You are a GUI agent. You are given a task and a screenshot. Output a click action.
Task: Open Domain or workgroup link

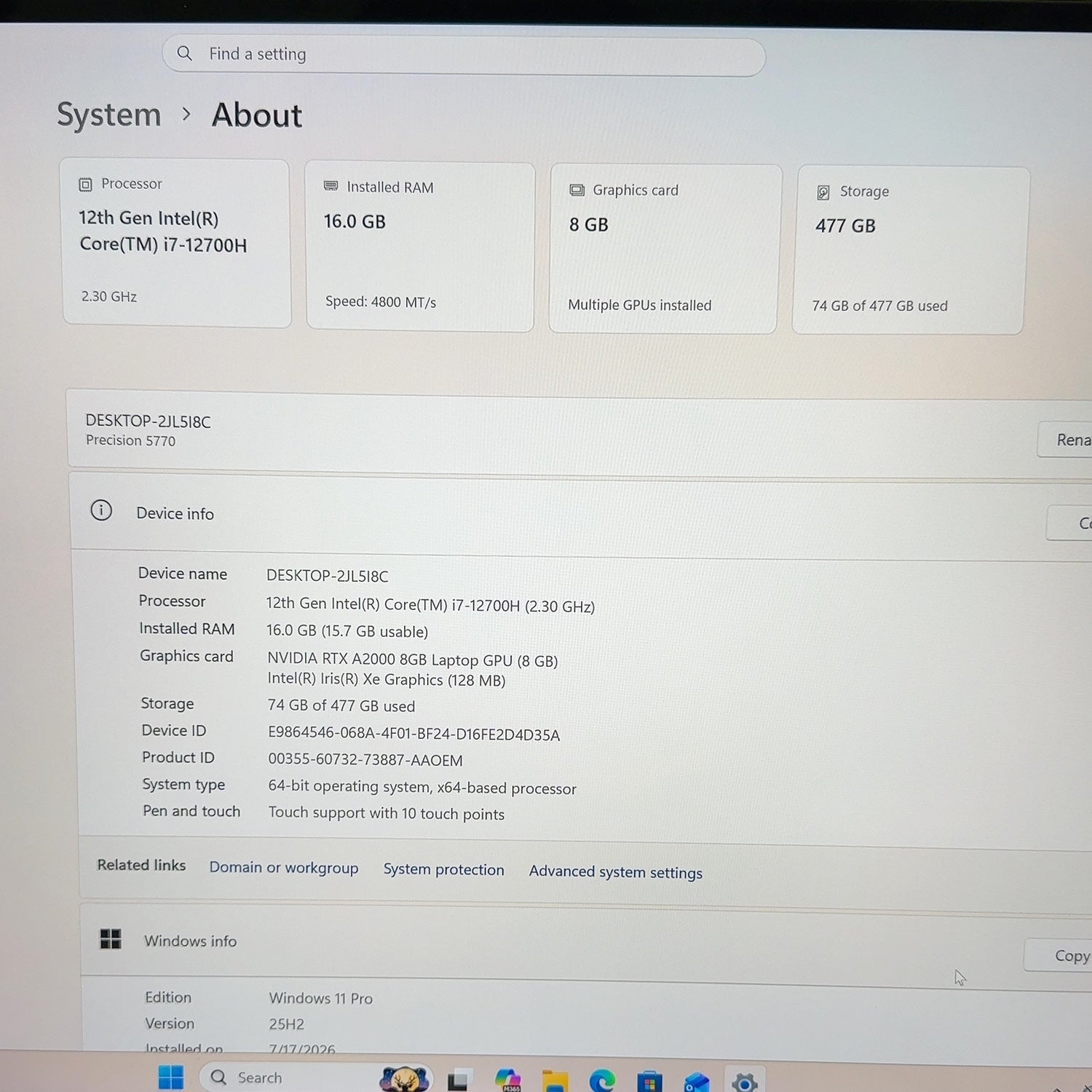pyautogui.click(x=284, y=868)
